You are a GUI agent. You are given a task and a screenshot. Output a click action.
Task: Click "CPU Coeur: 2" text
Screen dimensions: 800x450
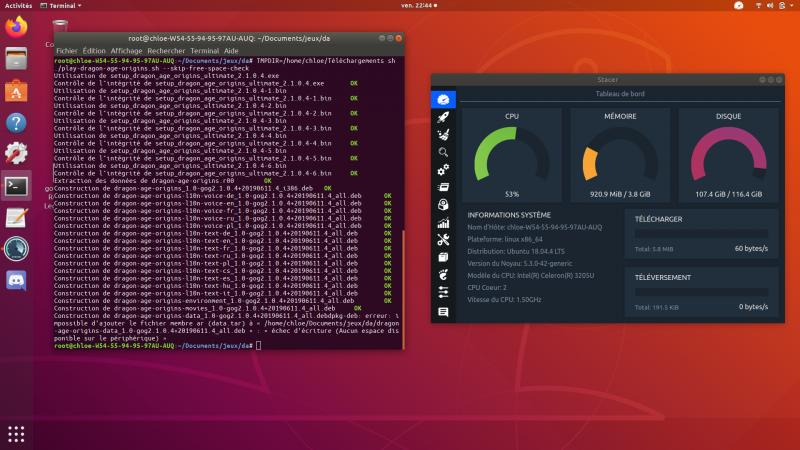pyautogui.click(x=487, y=288)
